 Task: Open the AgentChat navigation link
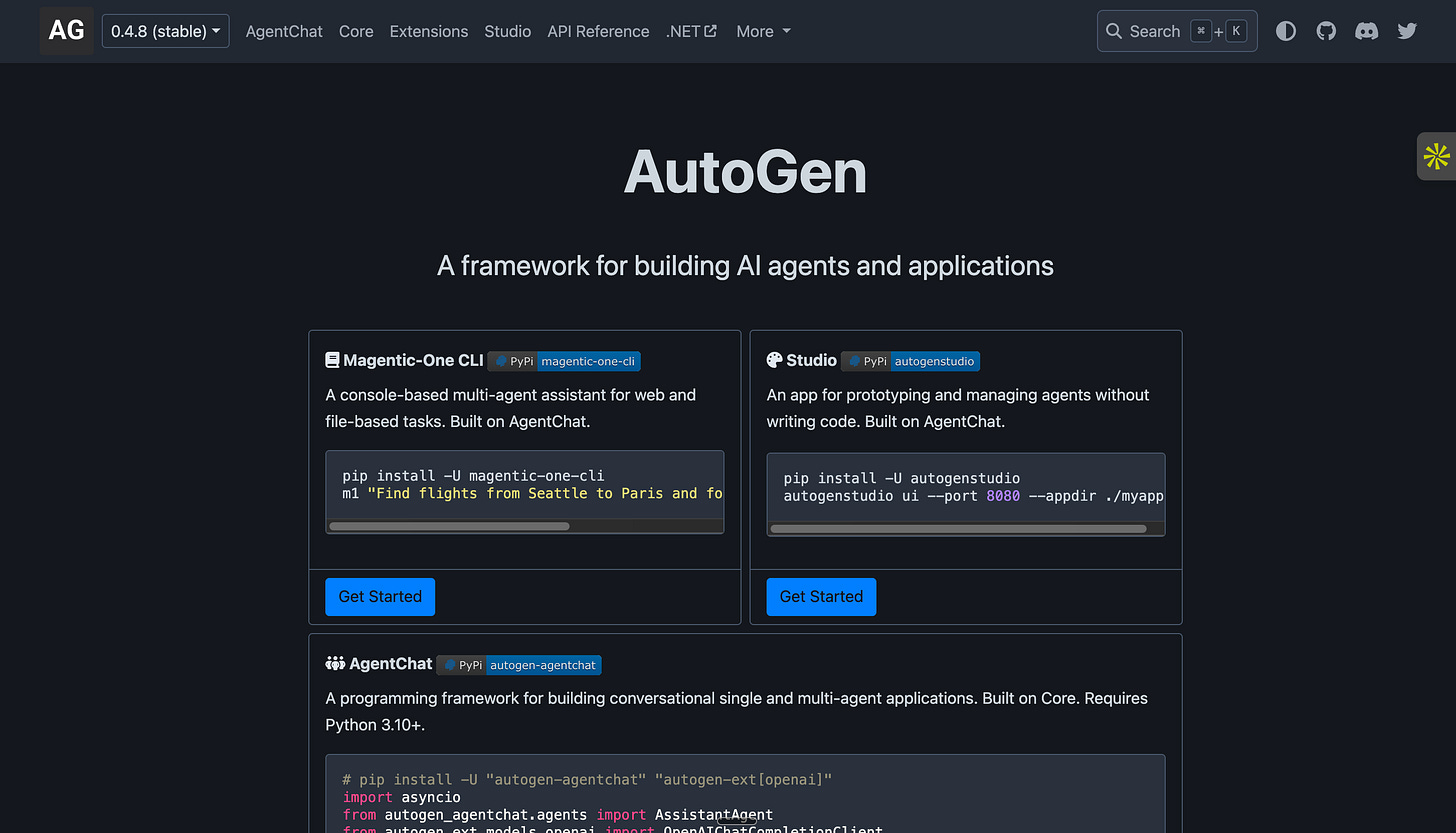pyautogui.click(x=284, y=31)
